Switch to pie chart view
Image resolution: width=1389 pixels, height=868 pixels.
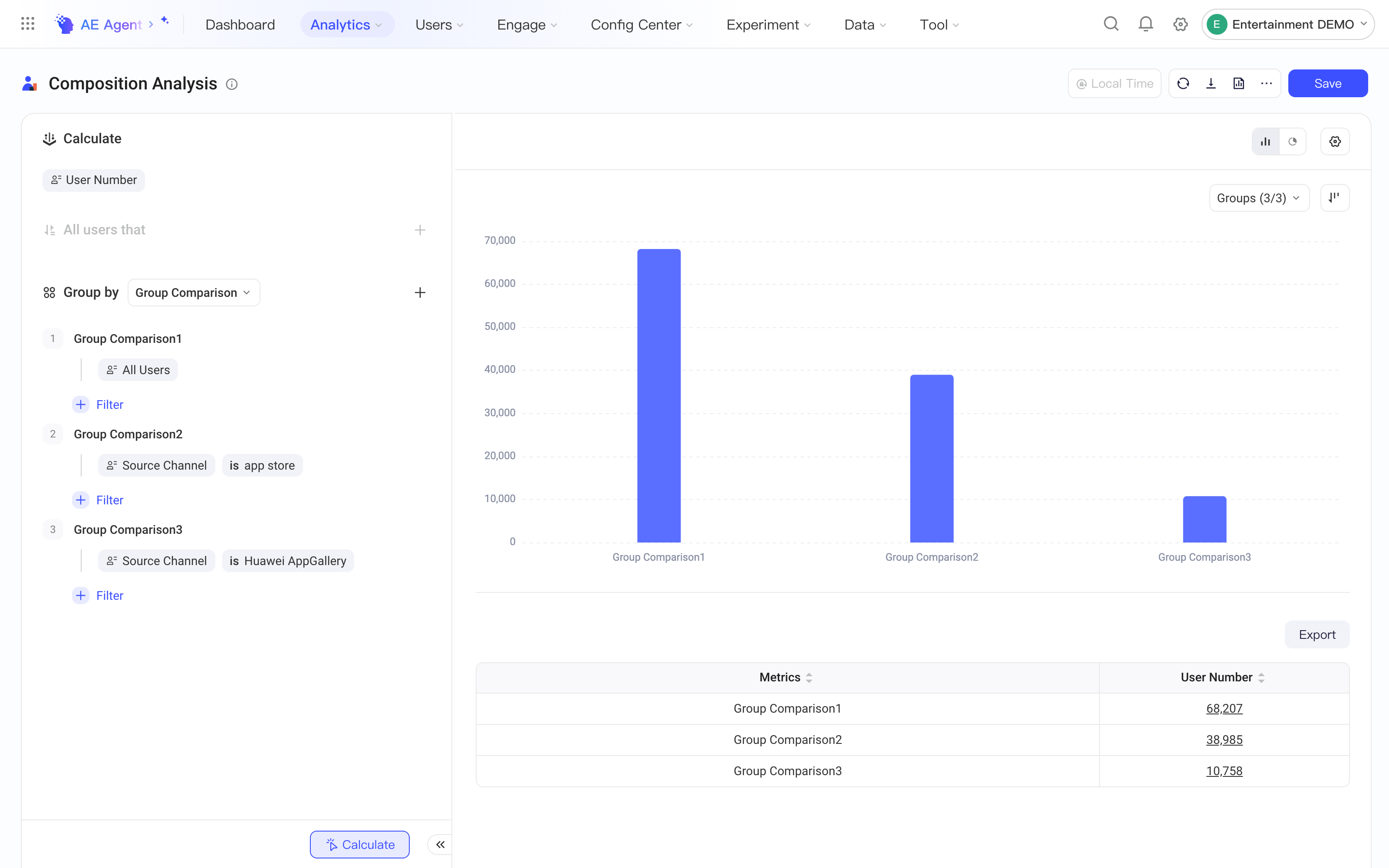(1293, 142)
